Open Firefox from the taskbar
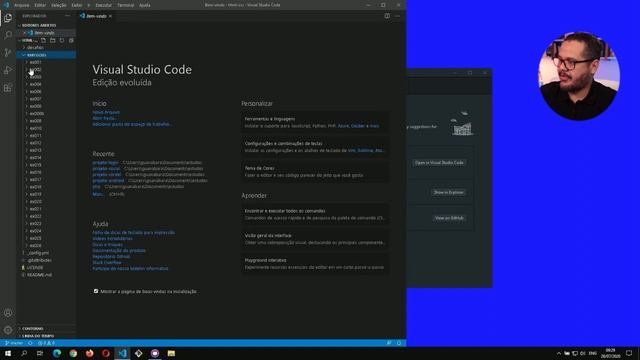Image resolution: width=640 pixels, height=360 pixels. [89, 353]
